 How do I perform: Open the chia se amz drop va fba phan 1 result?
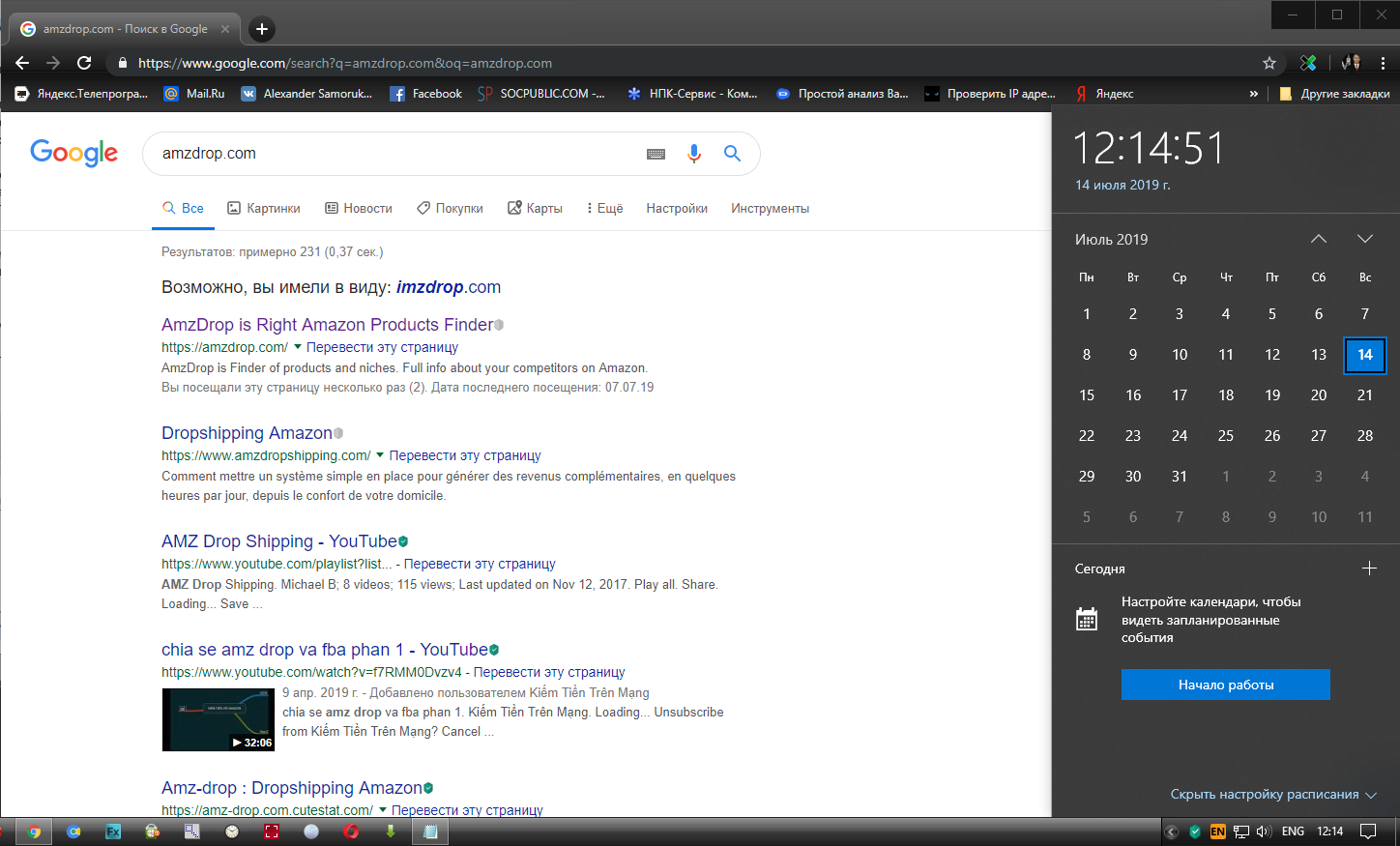(x=325, y=650)
